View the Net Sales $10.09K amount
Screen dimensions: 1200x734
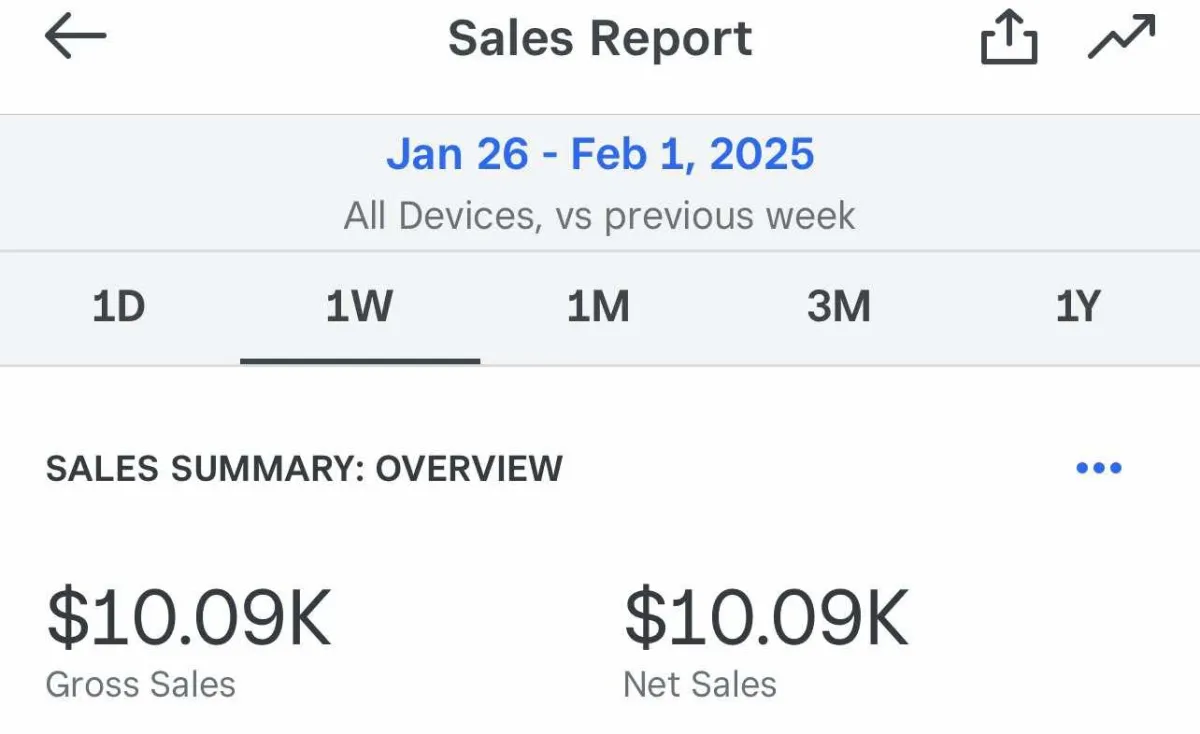766,618
